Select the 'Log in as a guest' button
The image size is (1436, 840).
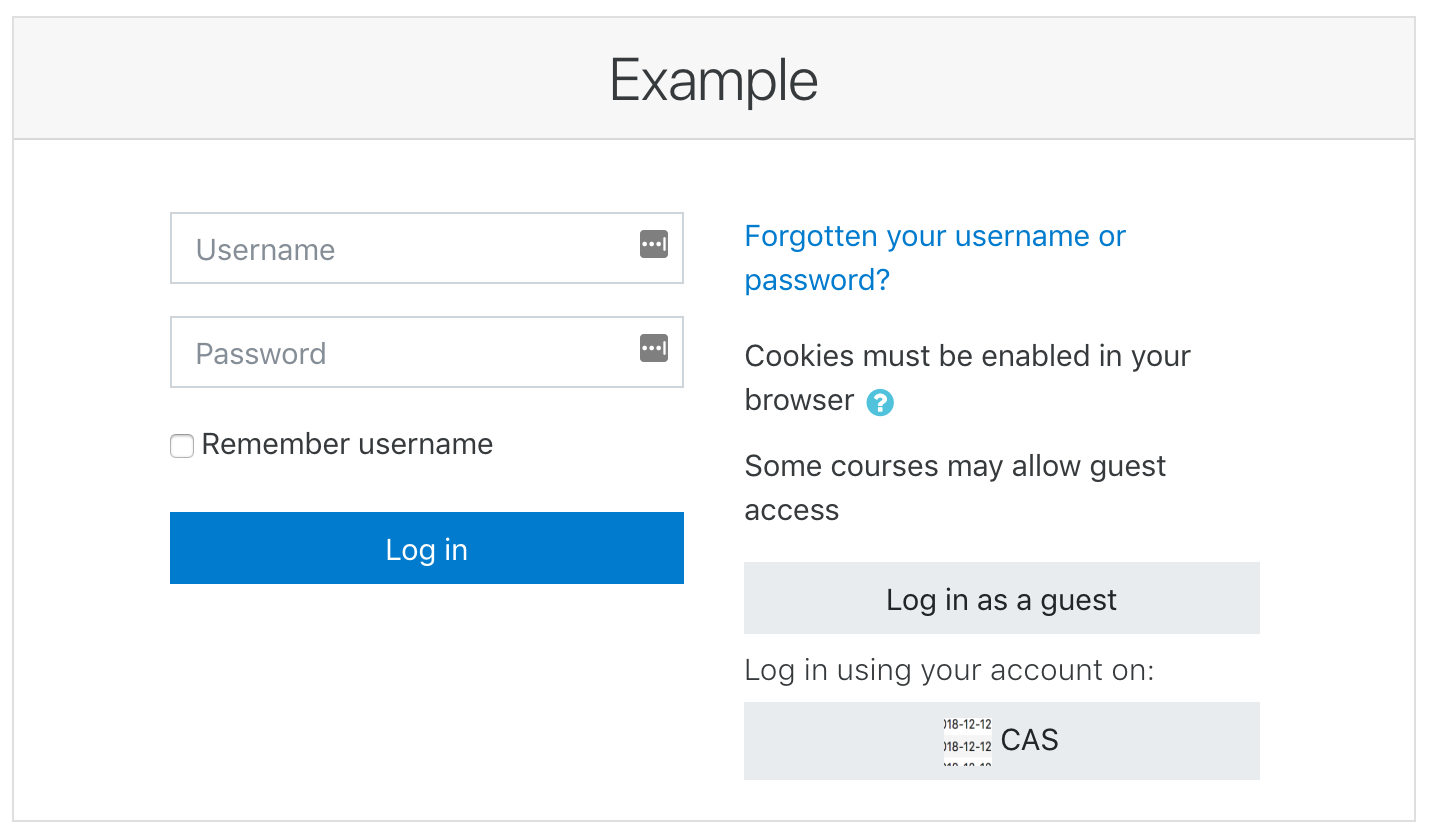coord(1002,598)
